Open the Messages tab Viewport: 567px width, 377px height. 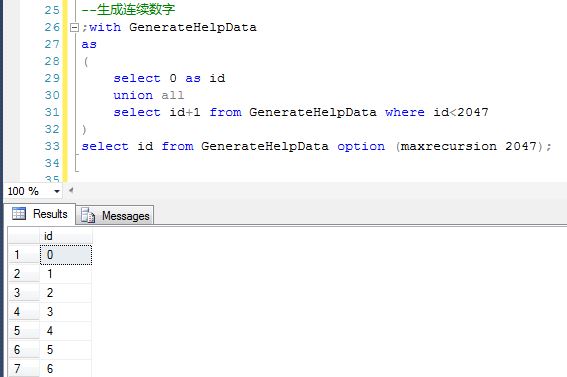tap(115, 216)
